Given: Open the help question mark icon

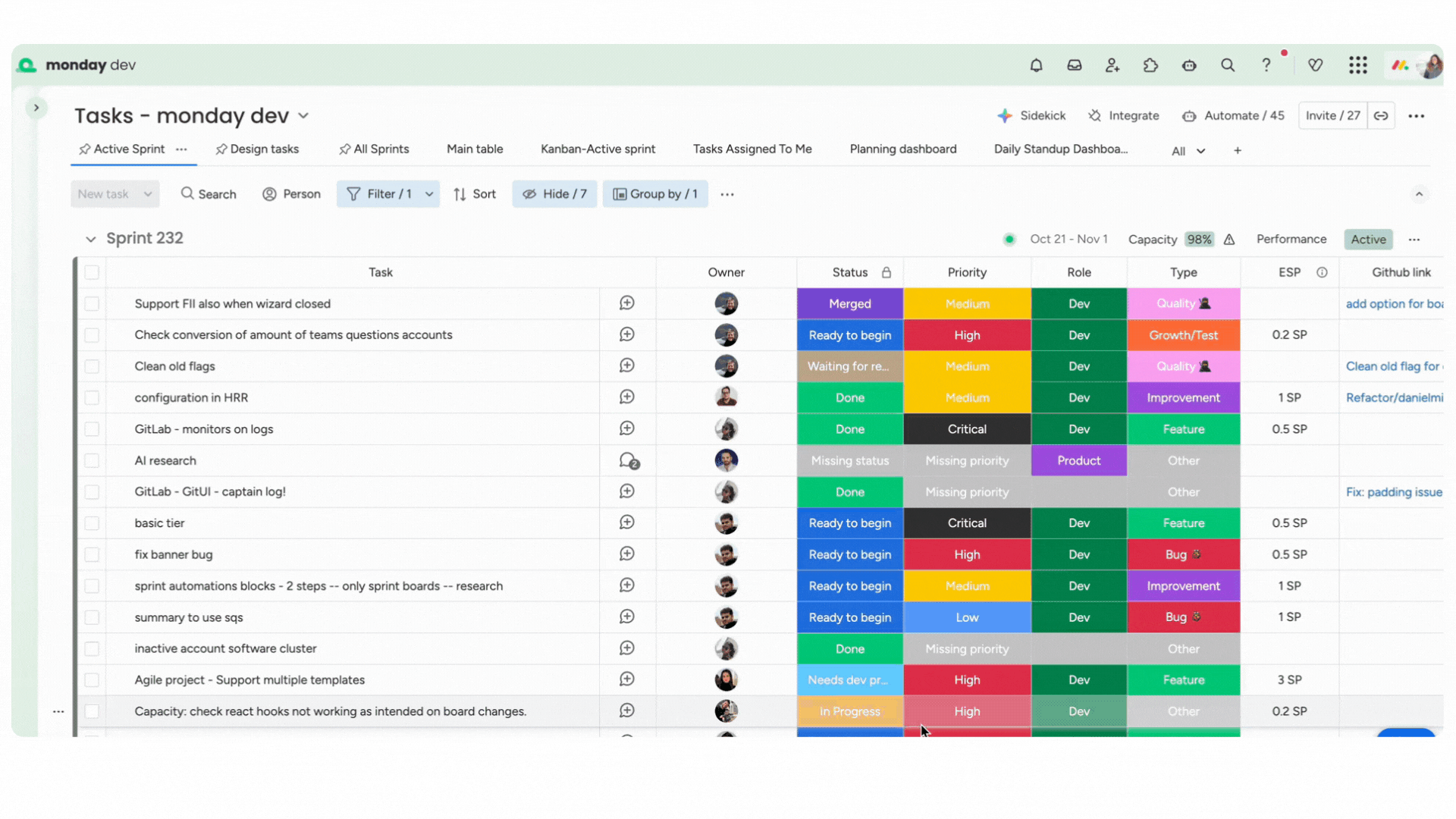Looking at the screenshot, I should [x=1266, y=65].
